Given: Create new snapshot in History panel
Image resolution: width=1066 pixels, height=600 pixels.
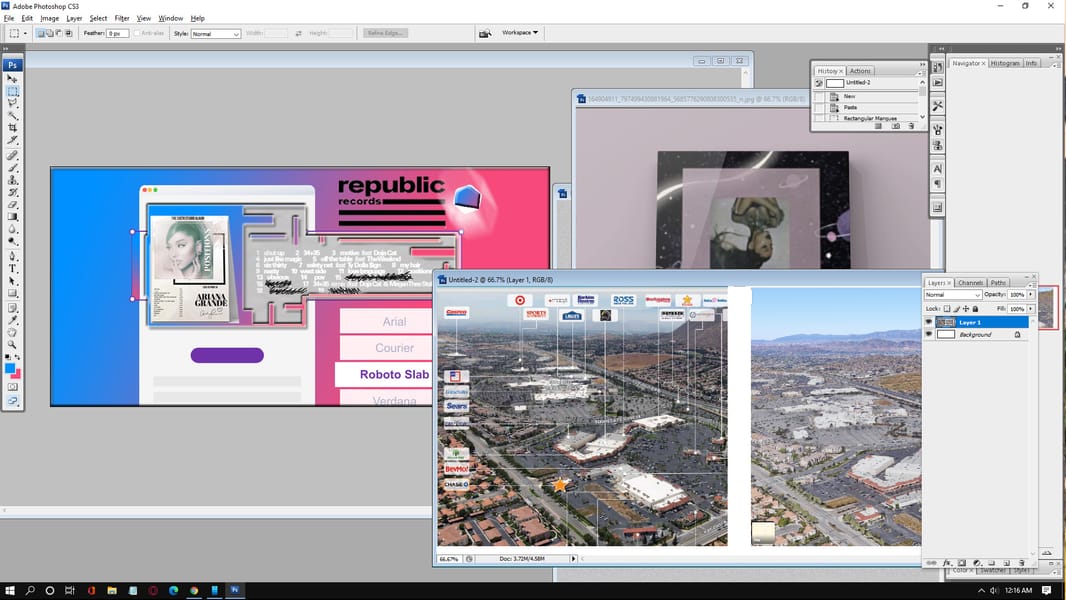Looking at the screenshot, I should click(x=895, y=126).
